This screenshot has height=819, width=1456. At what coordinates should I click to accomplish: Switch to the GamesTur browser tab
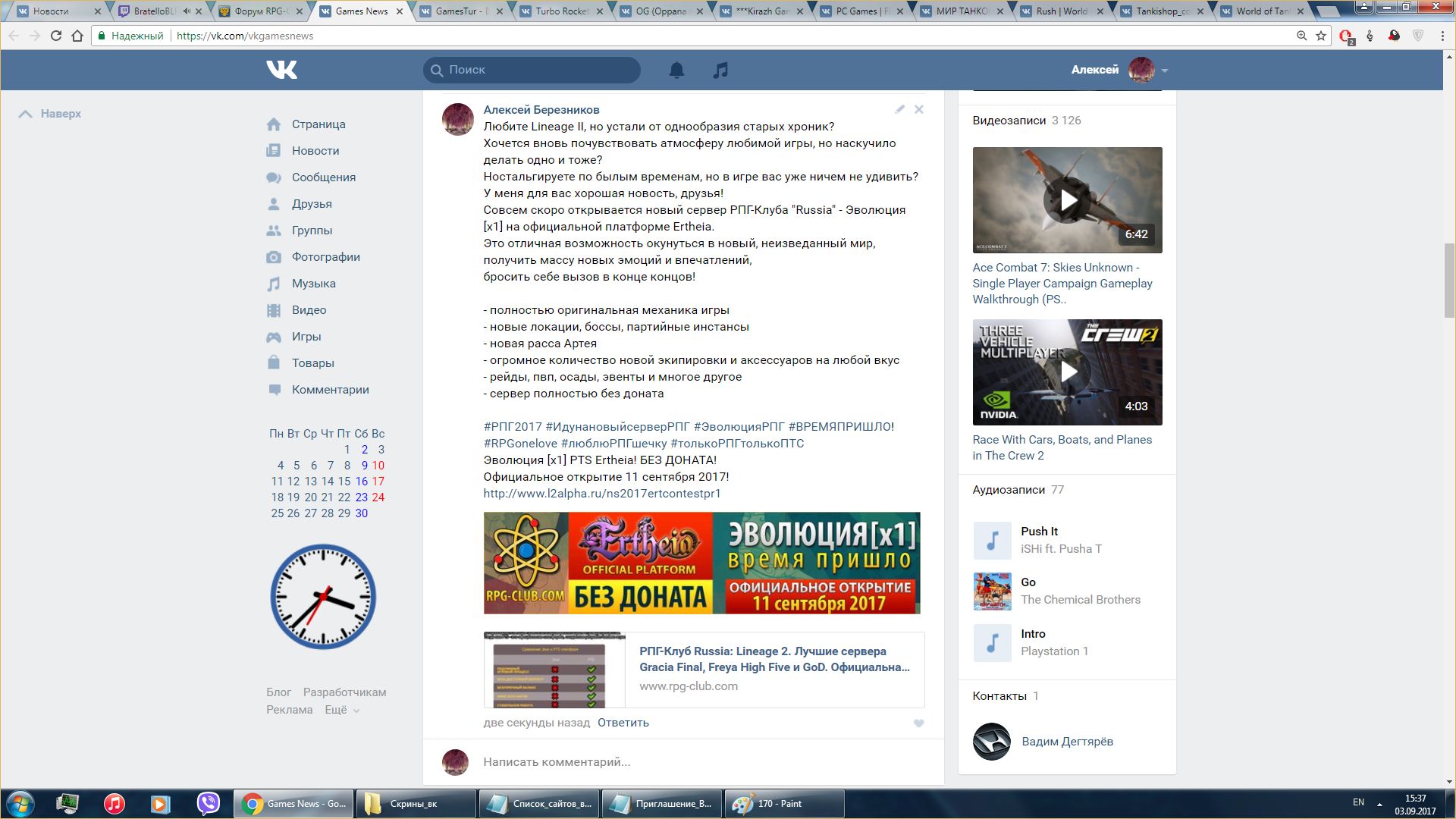[x=461, y=11]
